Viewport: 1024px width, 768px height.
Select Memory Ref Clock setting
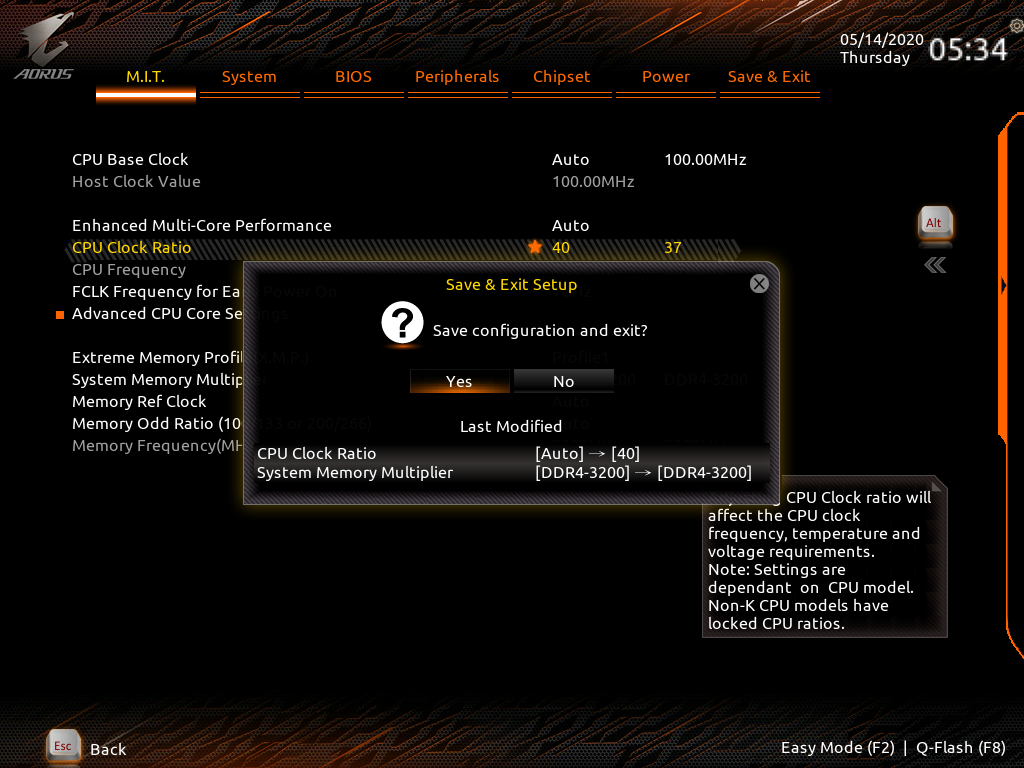tap(139, 401)
